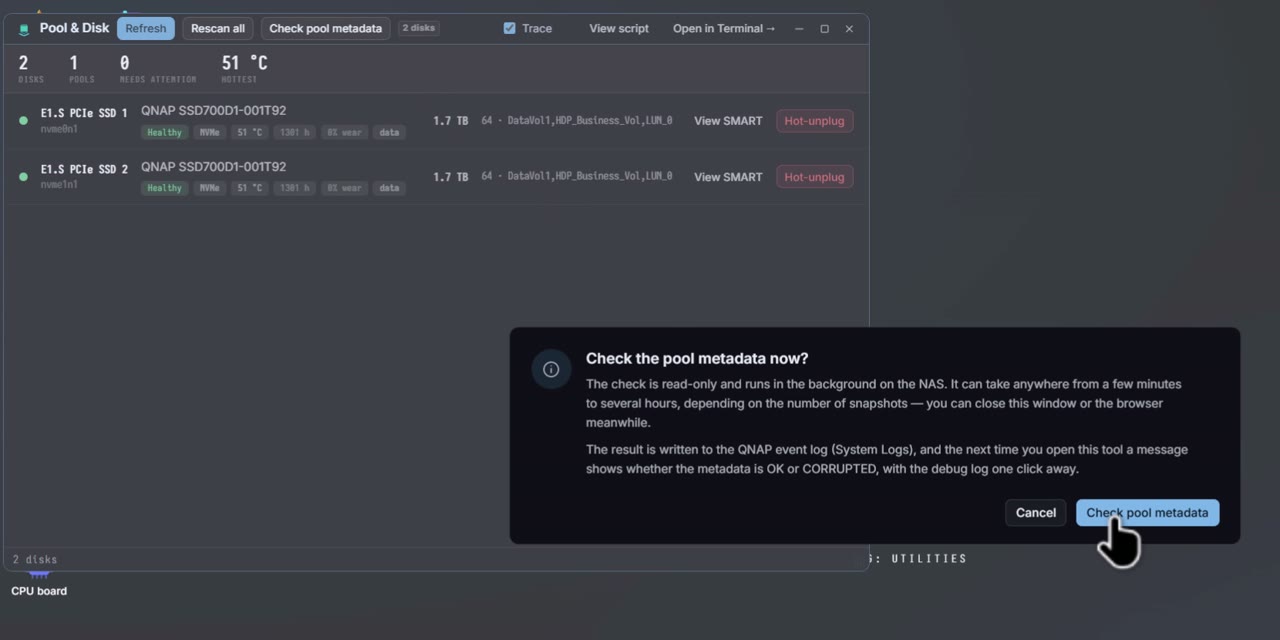
Task: Click the 0% wear tag on SSD 1 row
Action: click(344, 132)
